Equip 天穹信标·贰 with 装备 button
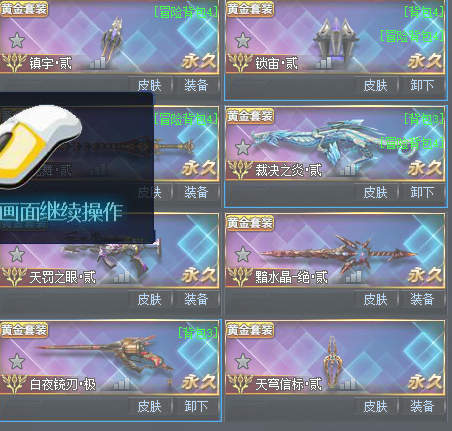This screenshot has width=452, height=431. click(x=422, y=406)
